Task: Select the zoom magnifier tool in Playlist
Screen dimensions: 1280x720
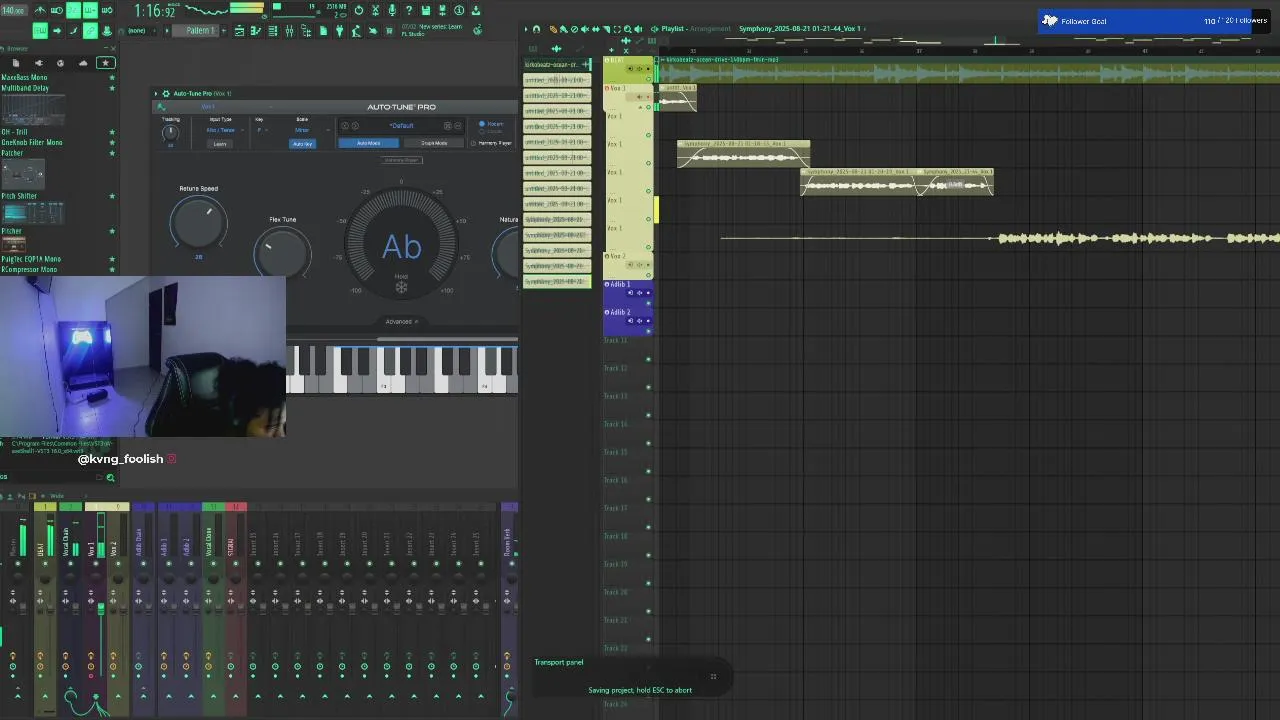Action: pyautogui.click(x=628, y=29)
